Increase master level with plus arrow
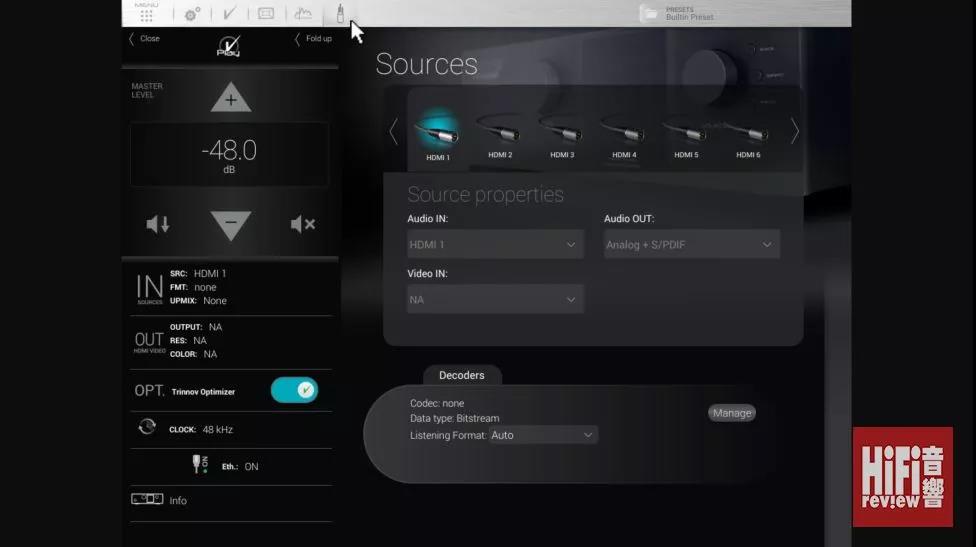This screenshot has width=976, height=547. (231, 99)
